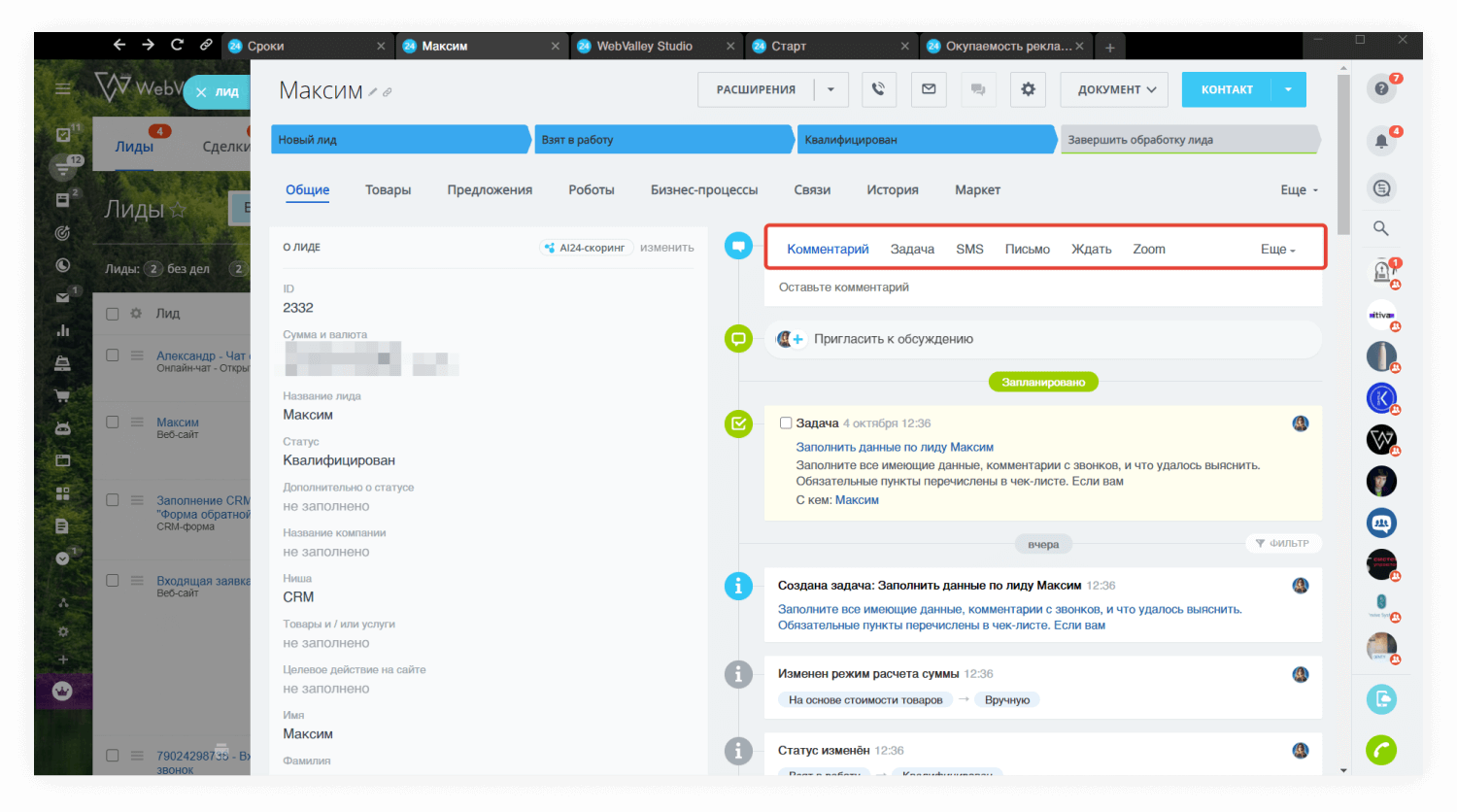Click the shopping cart icon in left sidebar
The width and height of the screenshot is (1457, 812).
(62, 395)
